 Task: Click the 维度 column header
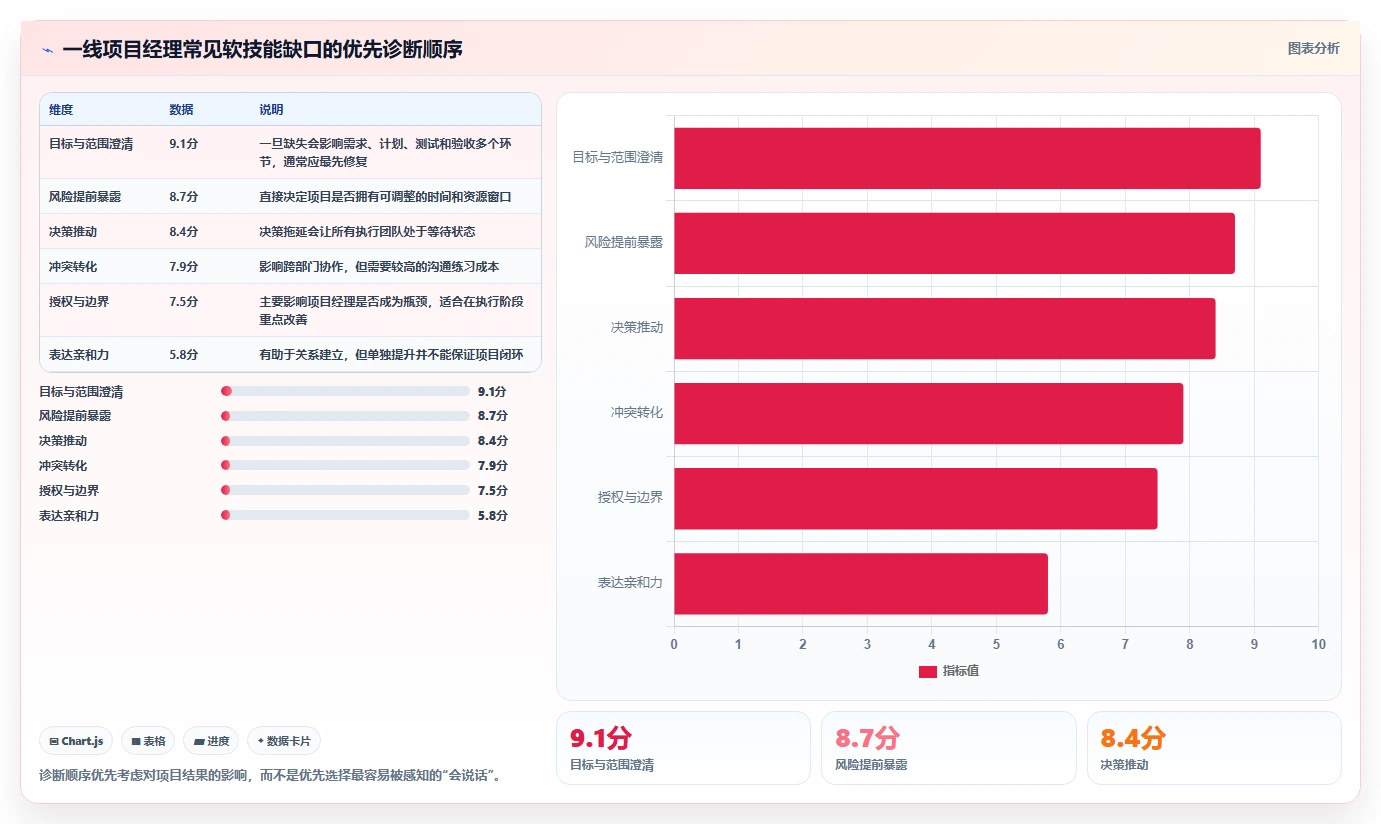tap(61, 110)
